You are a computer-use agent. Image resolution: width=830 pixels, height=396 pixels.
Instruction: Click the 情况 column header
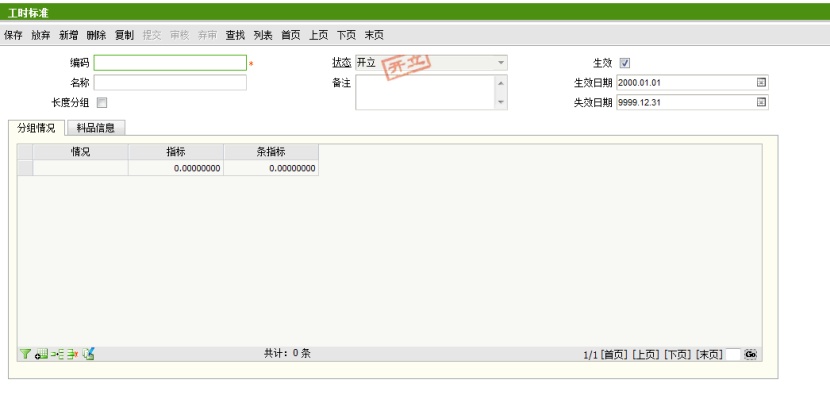[x=80, y=152]
